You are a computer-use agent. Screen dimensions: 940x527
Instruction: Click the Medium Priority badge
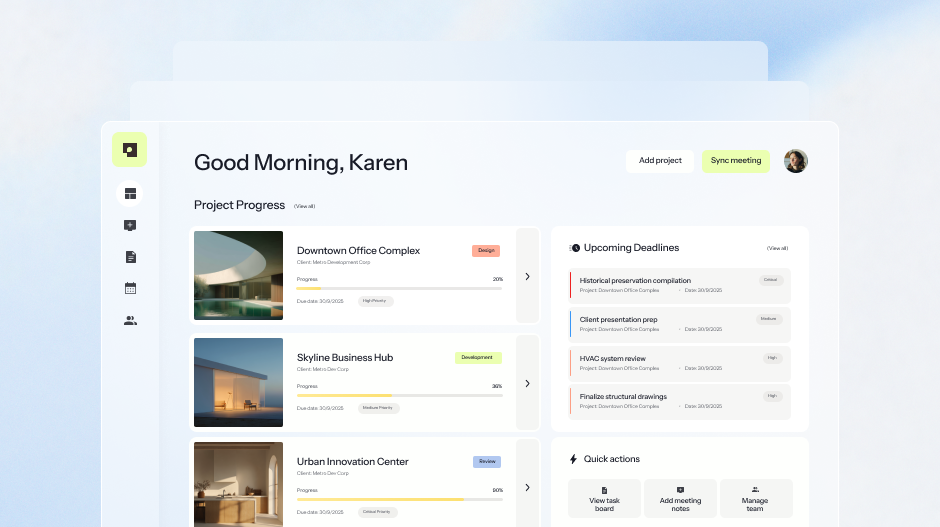378,408
